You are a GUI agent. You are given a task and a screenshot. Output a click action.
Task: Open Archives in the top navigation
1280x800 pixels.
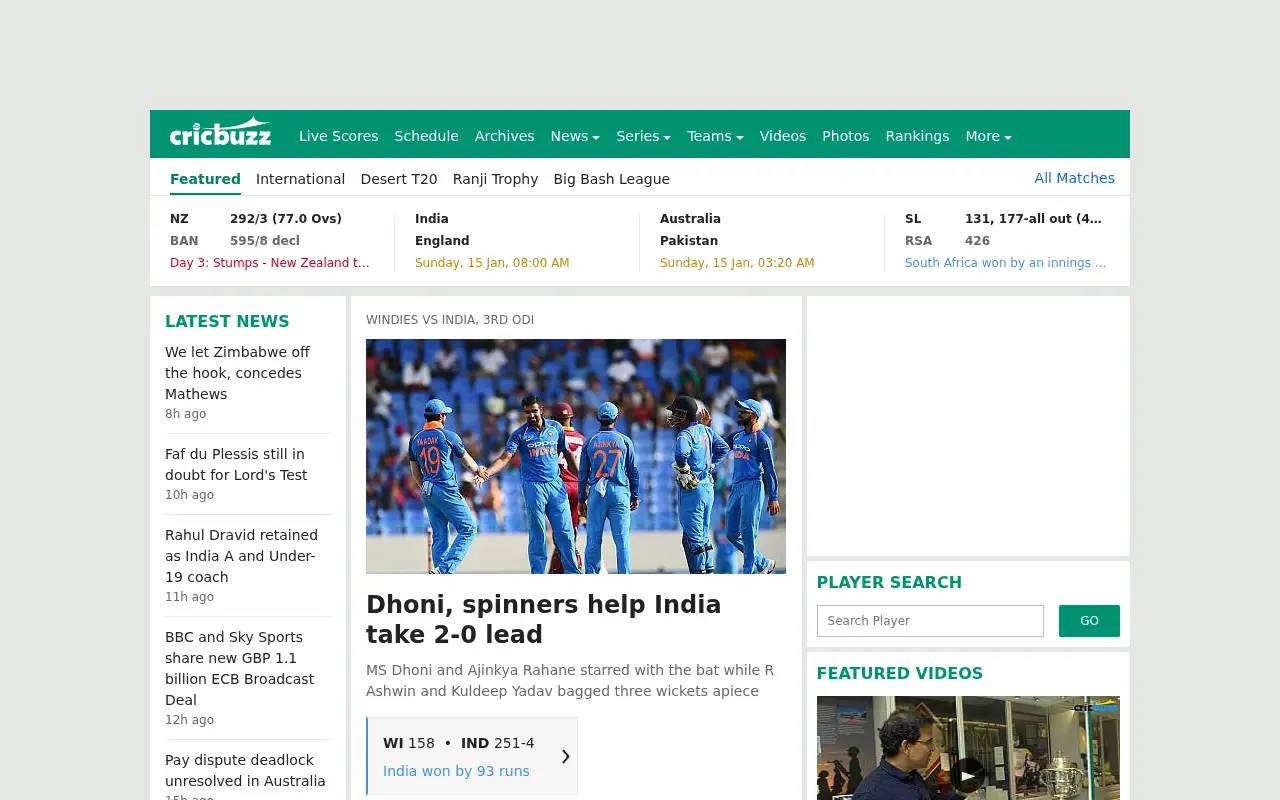[x=504, y=136]
